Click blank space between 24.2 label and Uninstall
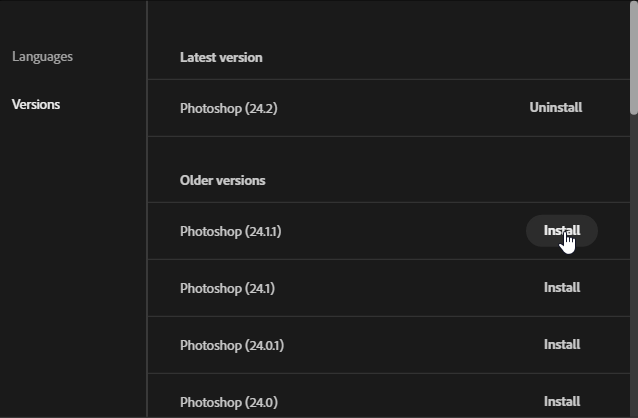 pyautogui.click(x=400, y=108)
